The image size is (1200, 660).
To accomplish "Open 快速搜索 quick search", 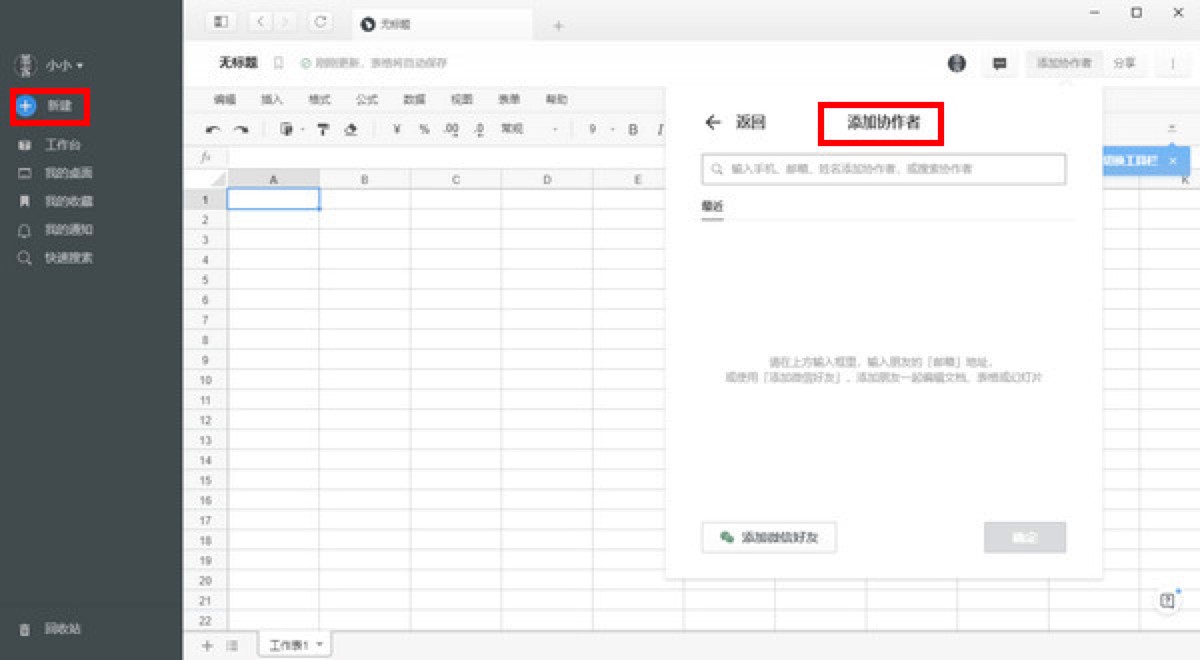I will point(55,257).
